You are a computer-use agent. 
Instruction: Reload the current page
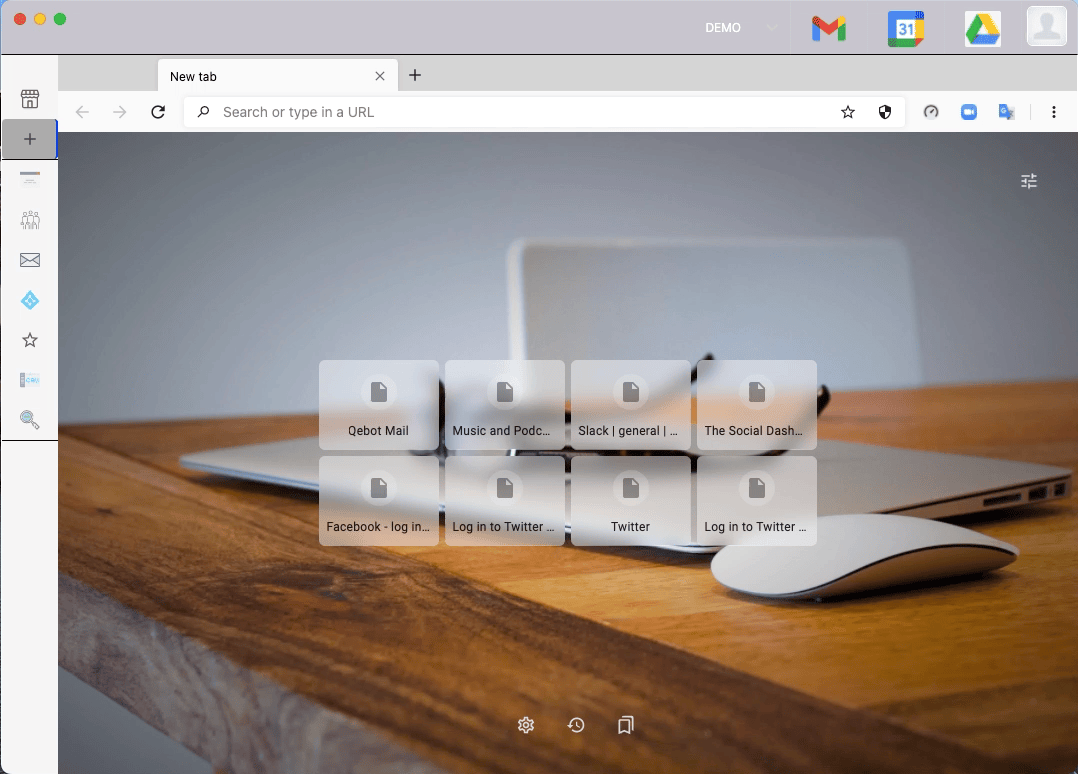point(158,112)
